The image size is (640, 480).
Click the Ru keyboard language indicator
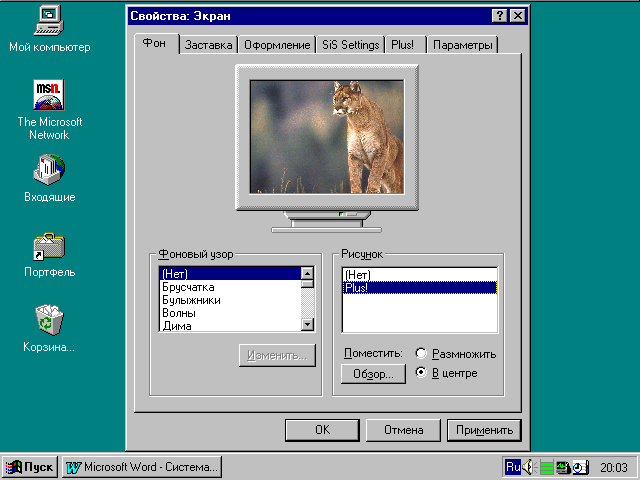(x=513, y=467)
